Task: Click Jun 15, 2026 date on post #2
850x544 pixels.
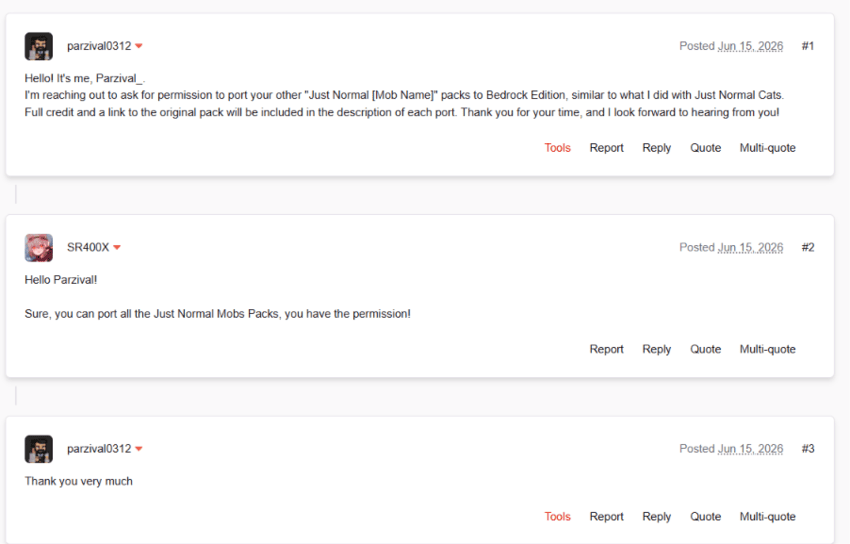Action: 750,248
